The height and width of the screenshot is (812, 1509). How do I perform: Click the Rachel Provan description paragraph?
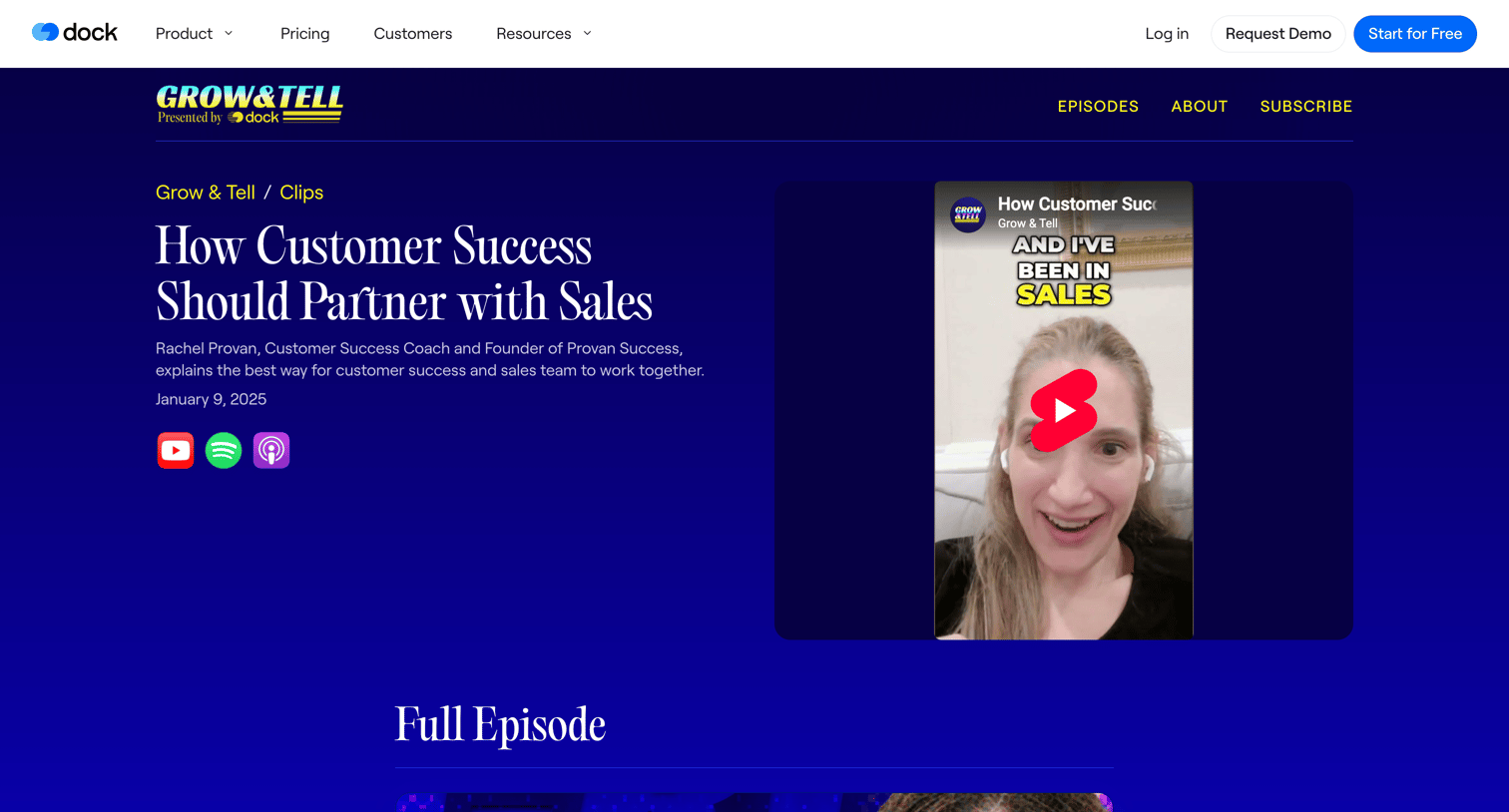(430, 359)
